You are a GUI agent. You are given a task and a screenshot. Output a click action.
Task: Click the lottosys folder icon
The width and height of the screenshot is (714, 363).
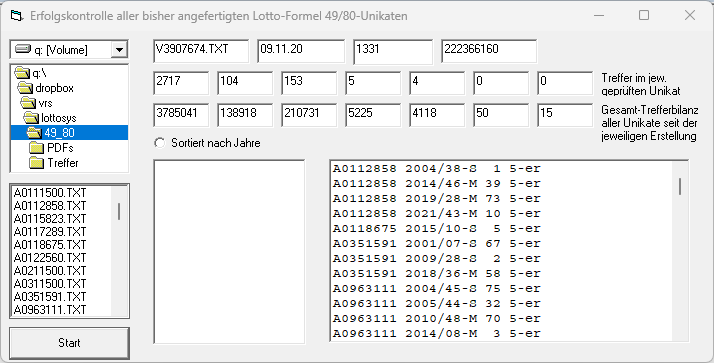(x=31, y=118)
